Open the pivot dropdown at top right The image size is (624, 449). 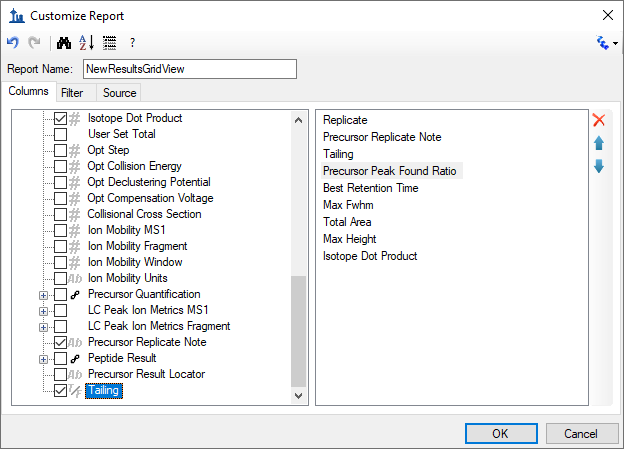coord(606,43)
